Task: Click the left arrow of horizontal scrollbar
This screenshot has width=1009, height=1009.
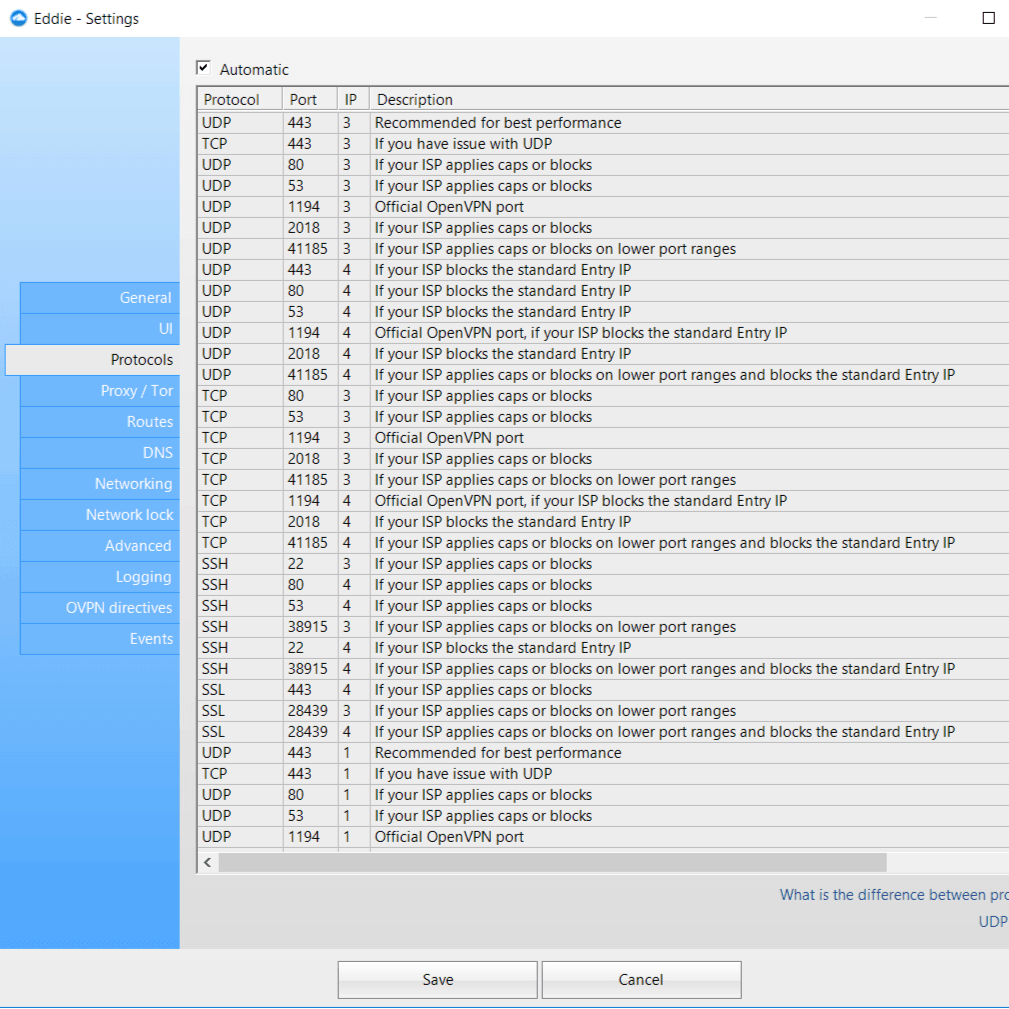Action: [x=207, y=862]
